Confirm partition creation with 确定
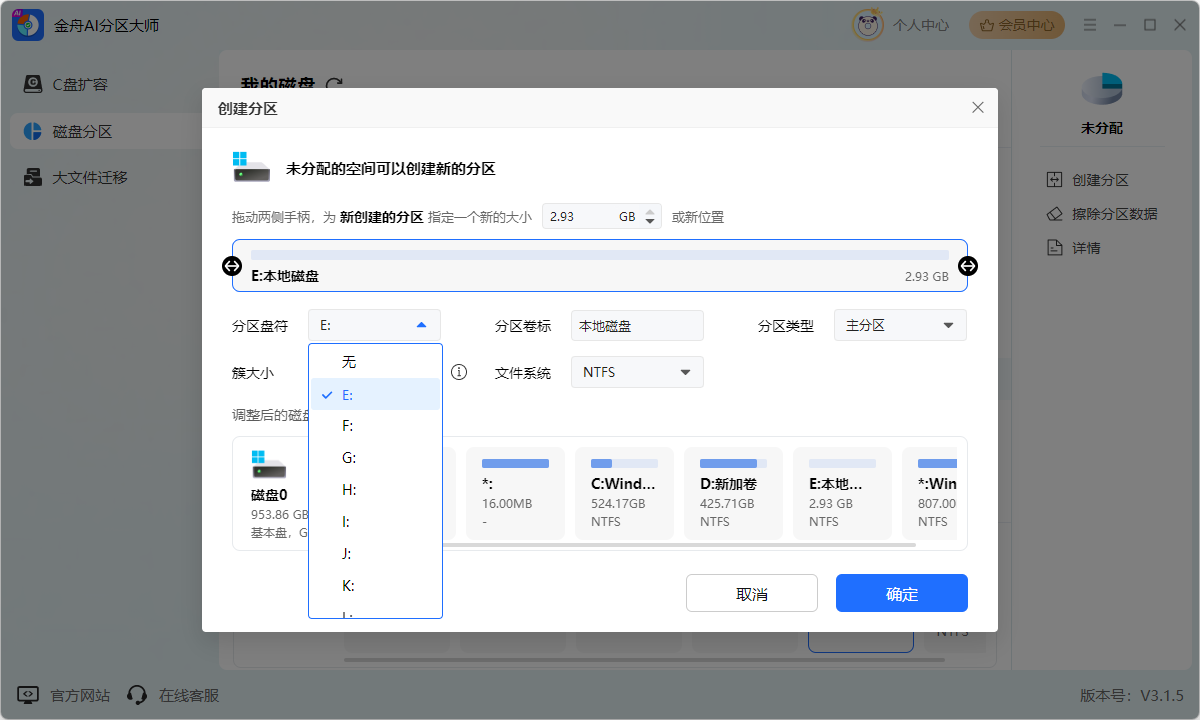The width and height of the screenshot is (1200, 720). (901, 593)
